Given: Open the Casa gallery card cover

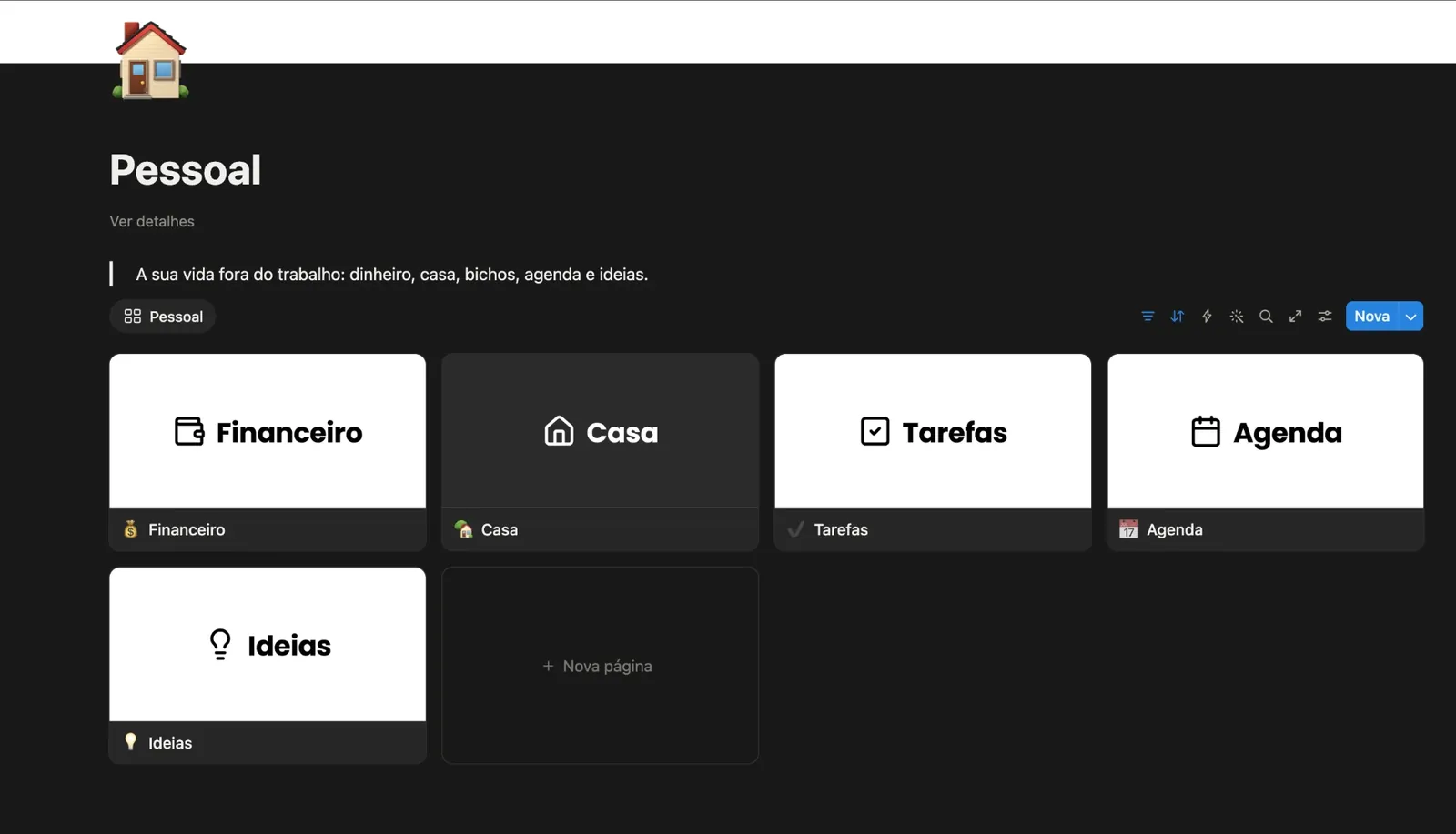Looking at the screenshot, I should pos(600,431).
